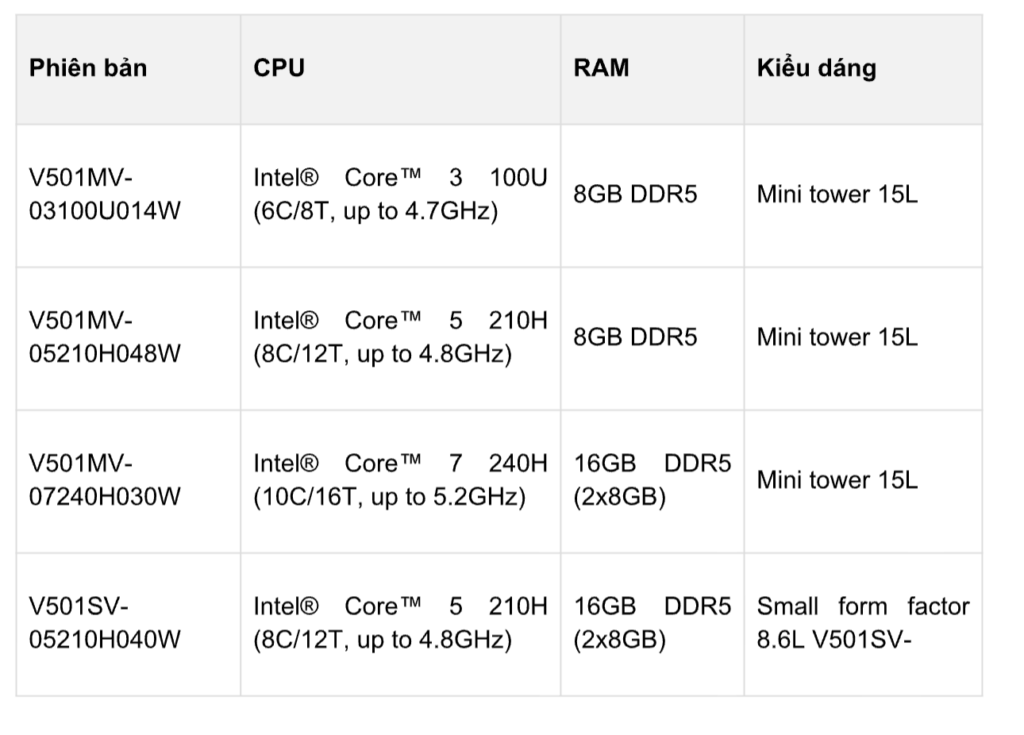The height and width of the screenshot is (735, 1024).
Task: Select the V501SV-05210H040W version cell
Action: pos(105,623)
